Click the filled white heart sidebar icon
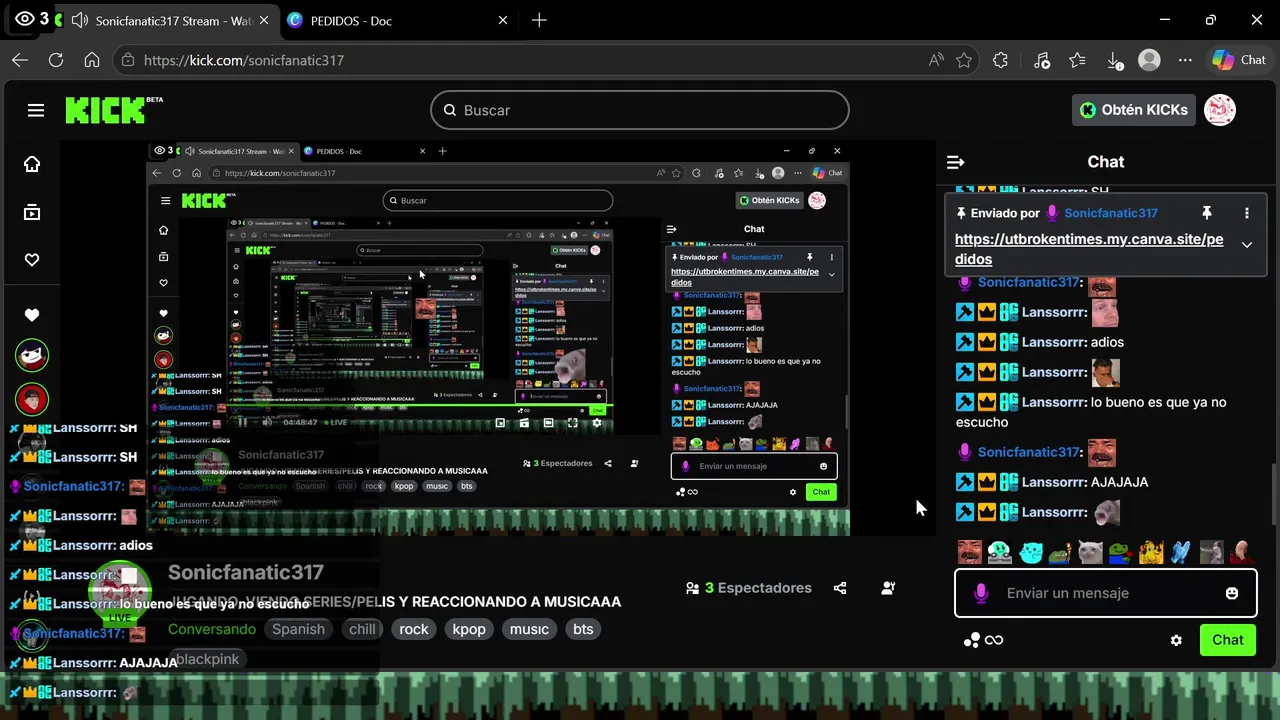The height and width of the screenshot is (720, 1280). click(32, 315)
